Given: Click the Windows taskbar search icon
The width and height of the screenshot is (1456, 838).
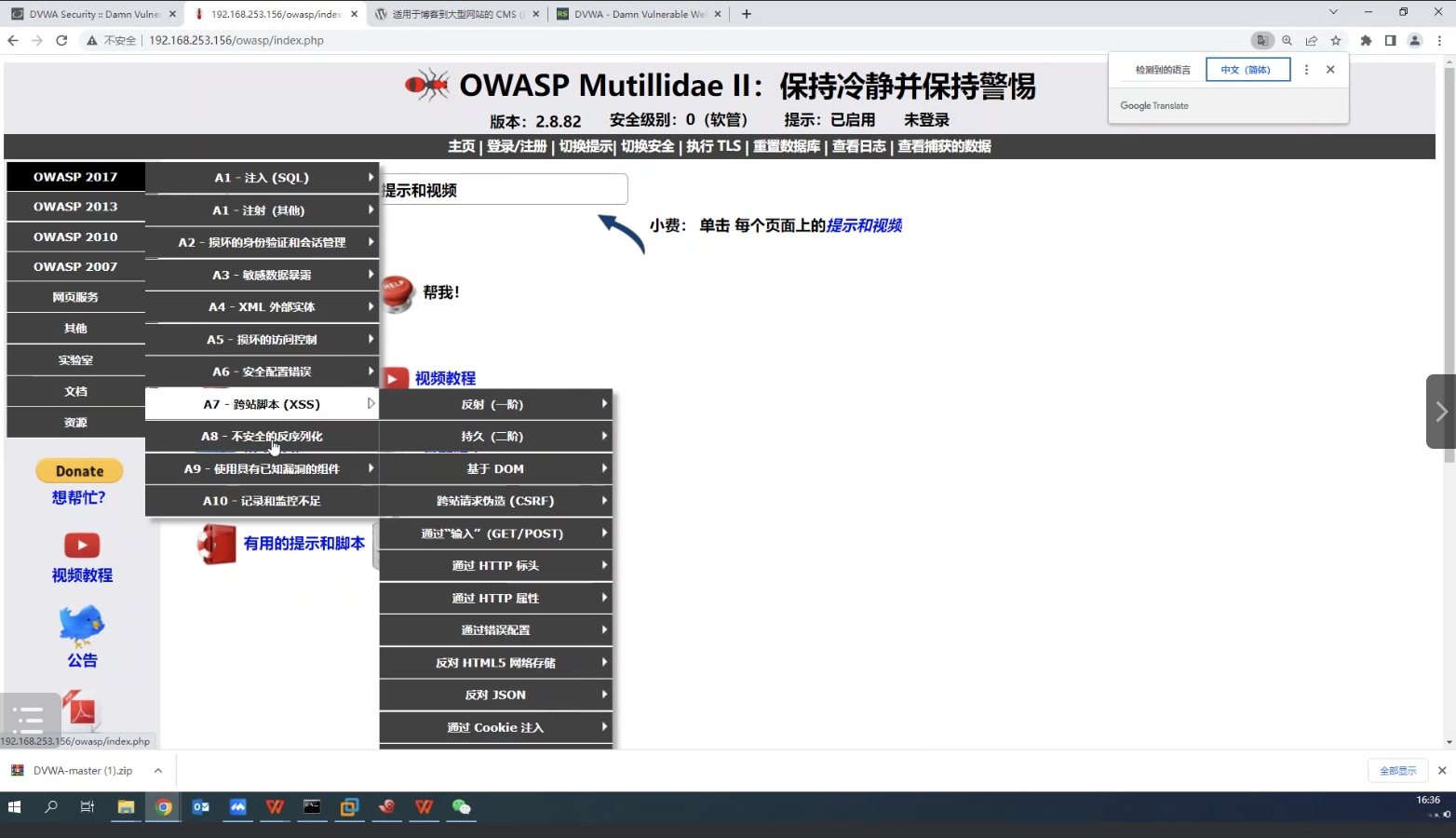Looking at the screenshot, I should click(51, 807).
